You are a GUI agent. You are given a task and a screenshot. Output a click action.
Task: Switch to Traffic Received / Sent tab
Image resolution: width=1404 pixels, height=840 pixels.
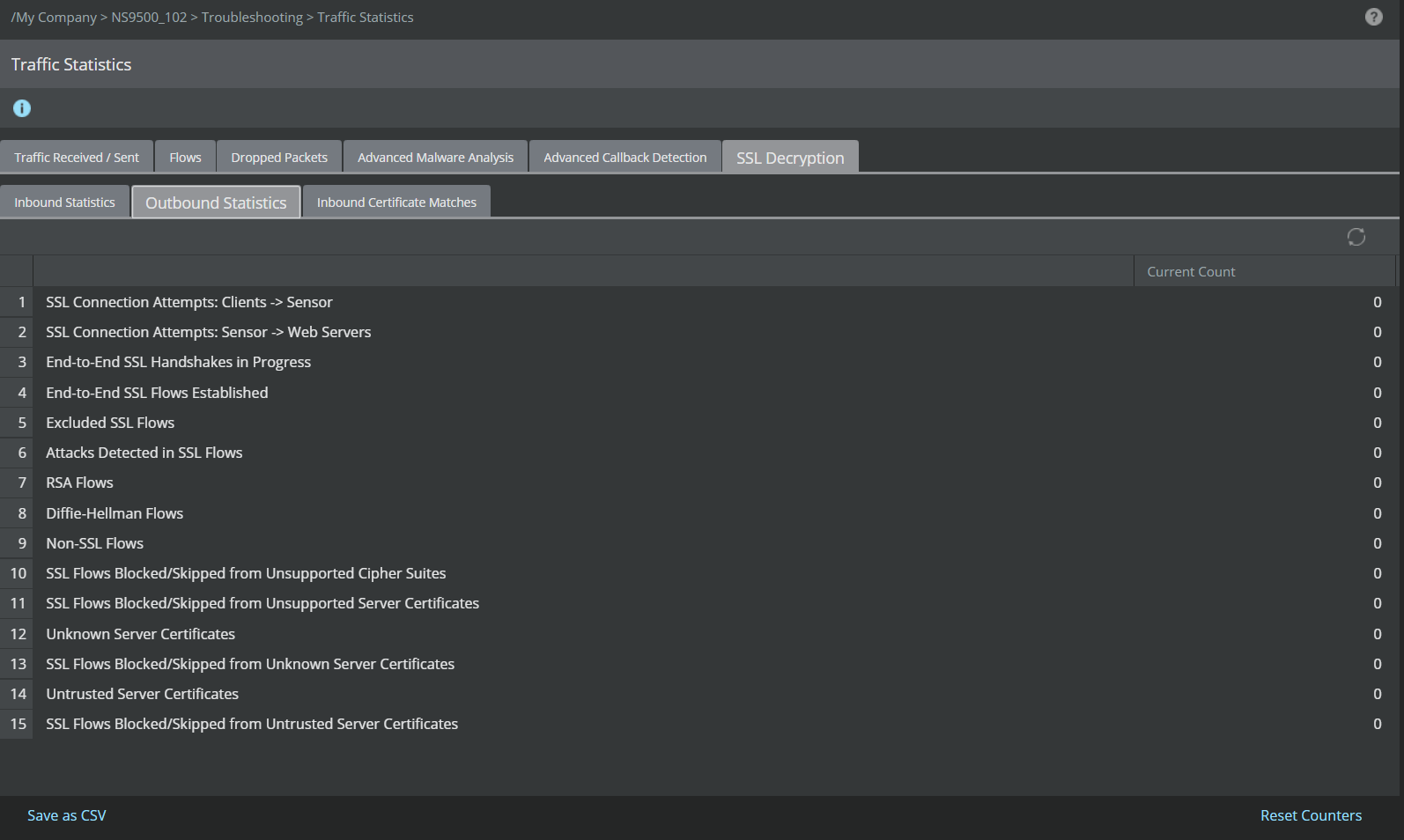[x=77, y=157]
